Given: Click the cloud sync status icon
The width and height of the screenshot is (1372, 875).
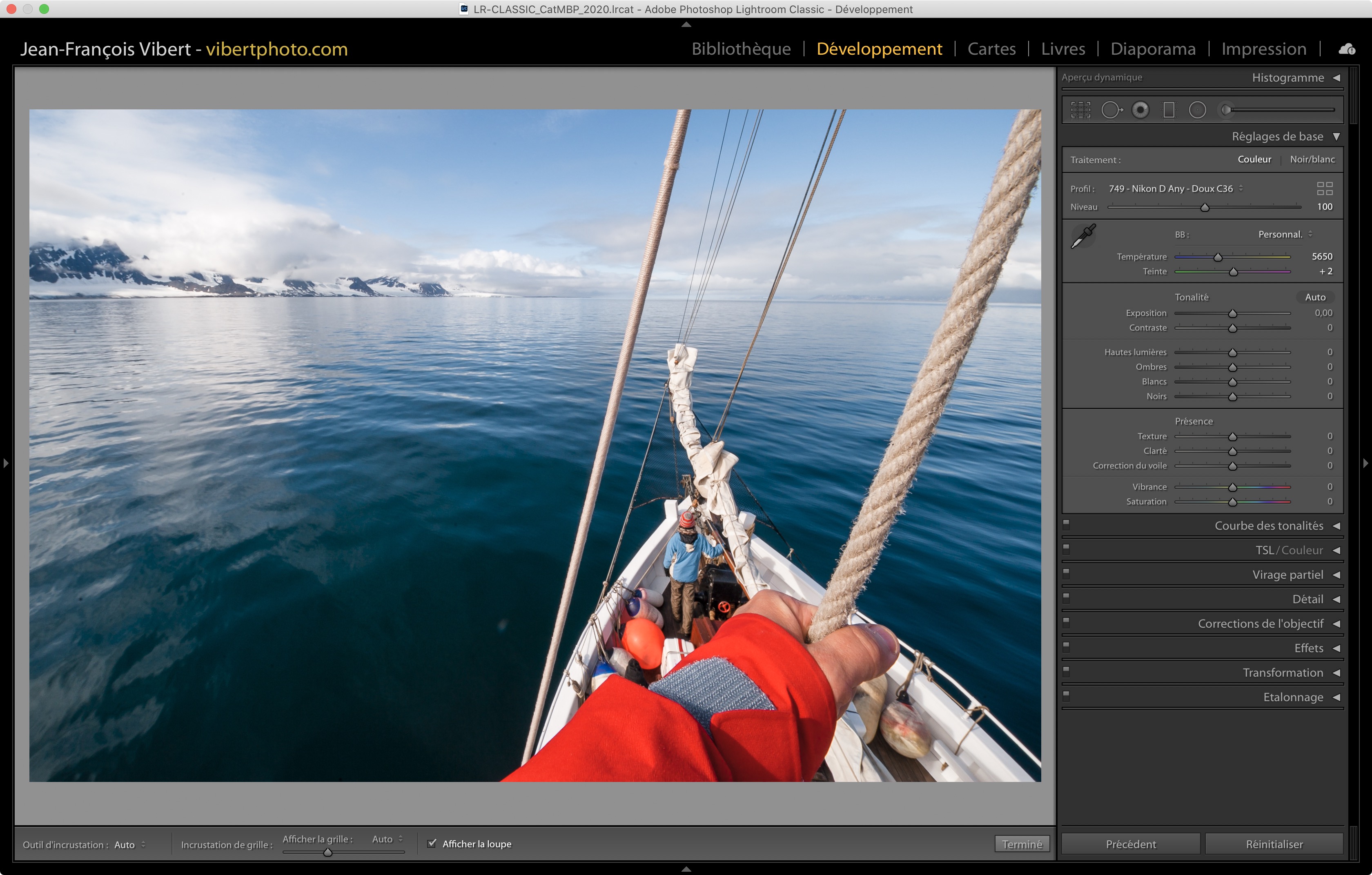Looking at the screenshot, I should [x=1347, y=49].
